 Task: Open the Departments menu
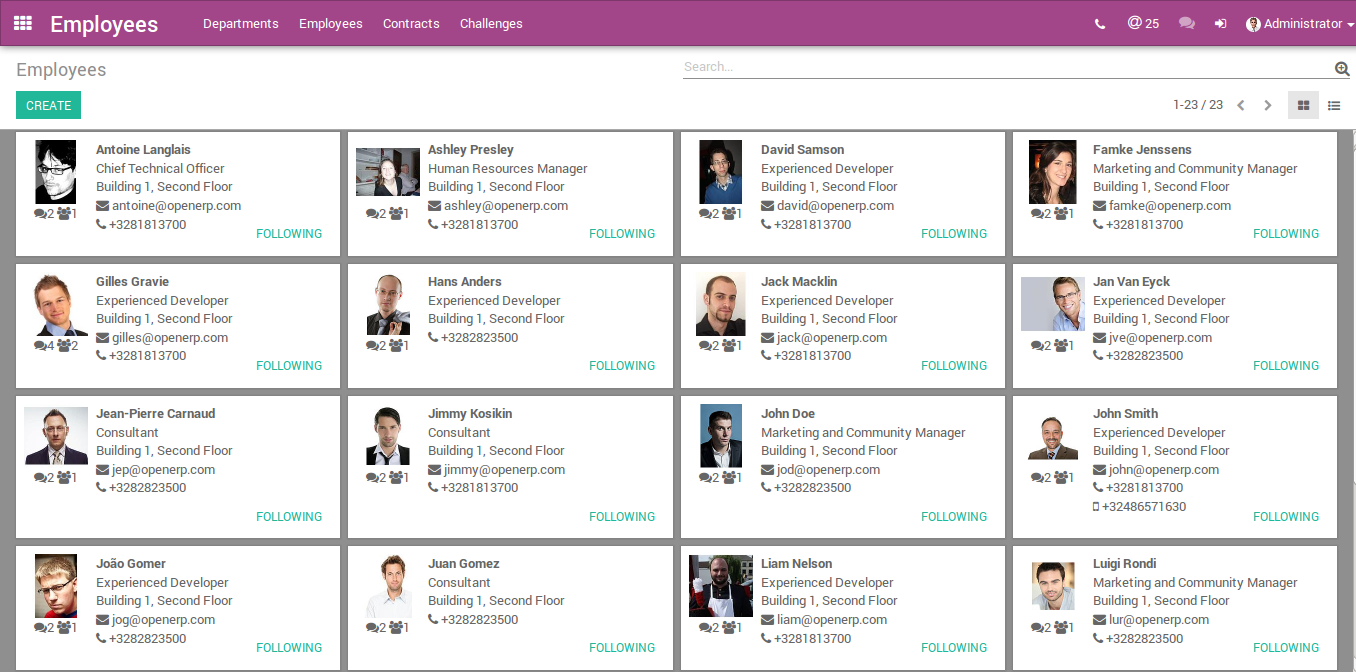(x=241, y=24)
